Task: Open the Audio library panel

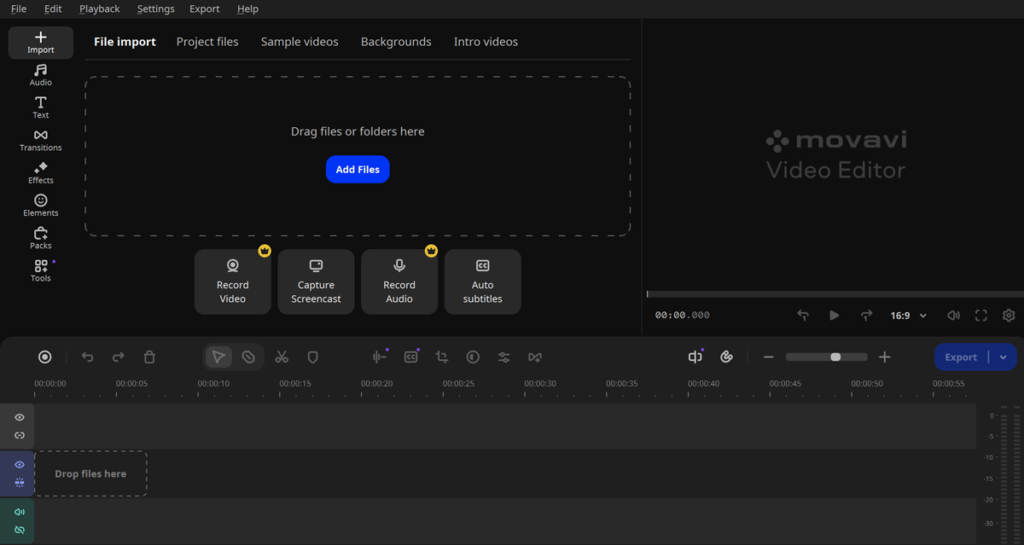Action: click(x=40, y=75)
